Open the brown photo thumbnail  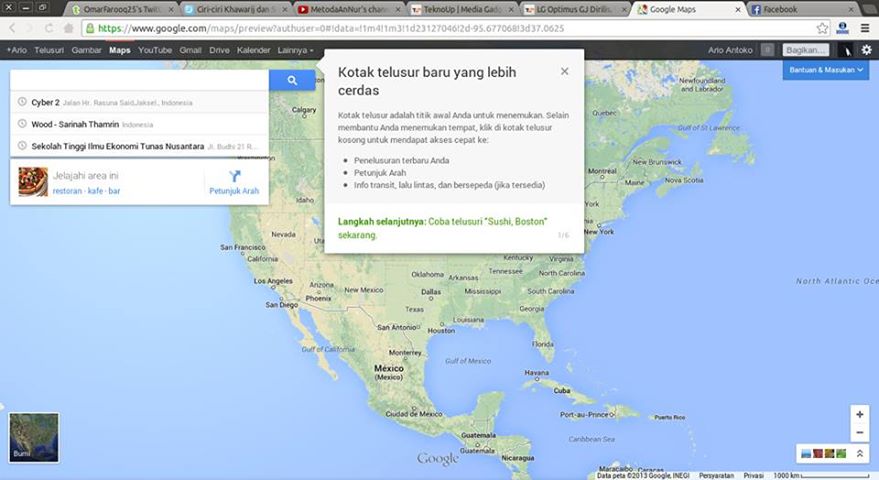tap(829, 453)
